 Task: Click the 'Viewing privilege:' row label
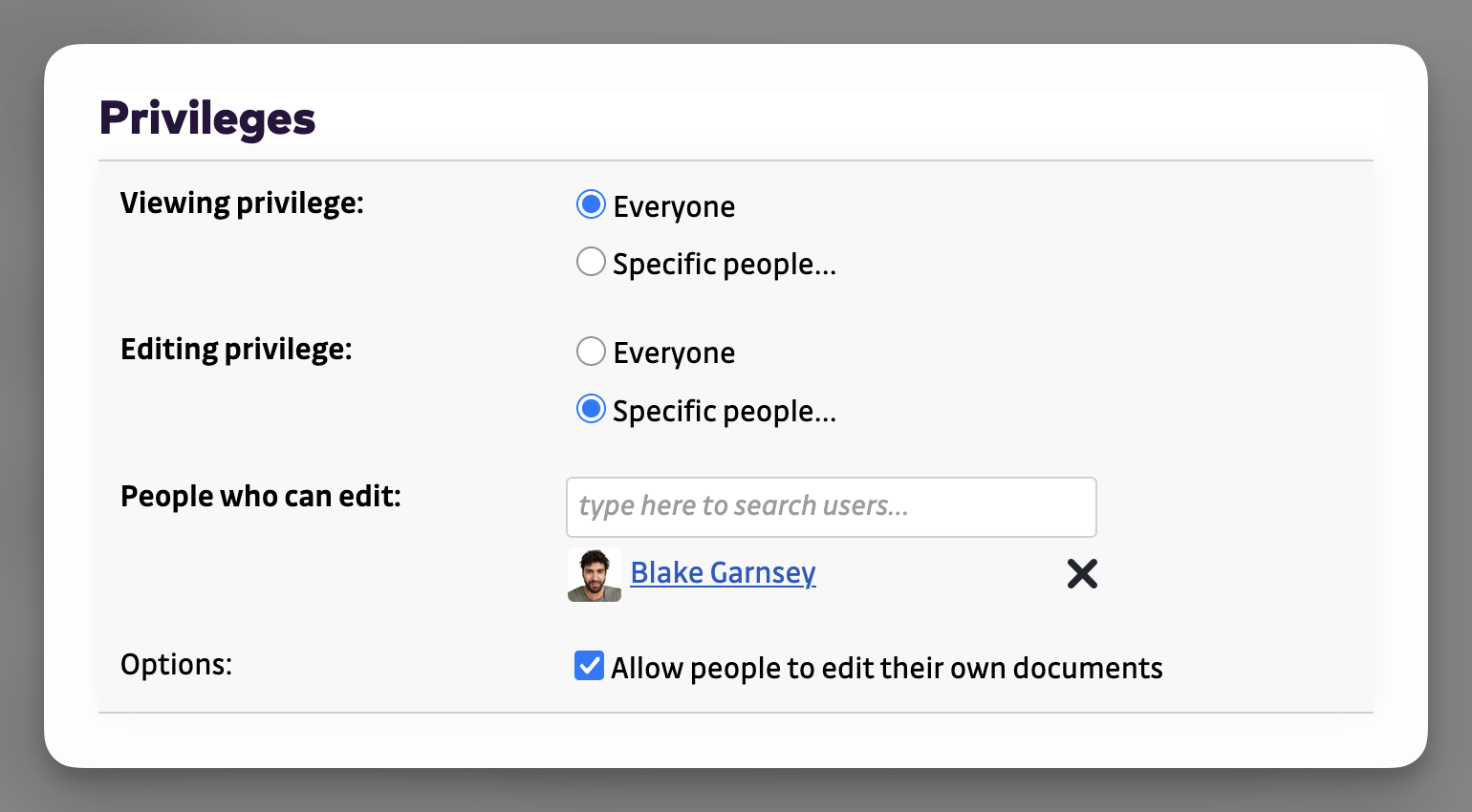pyautogui.click(x=242, y=203)
